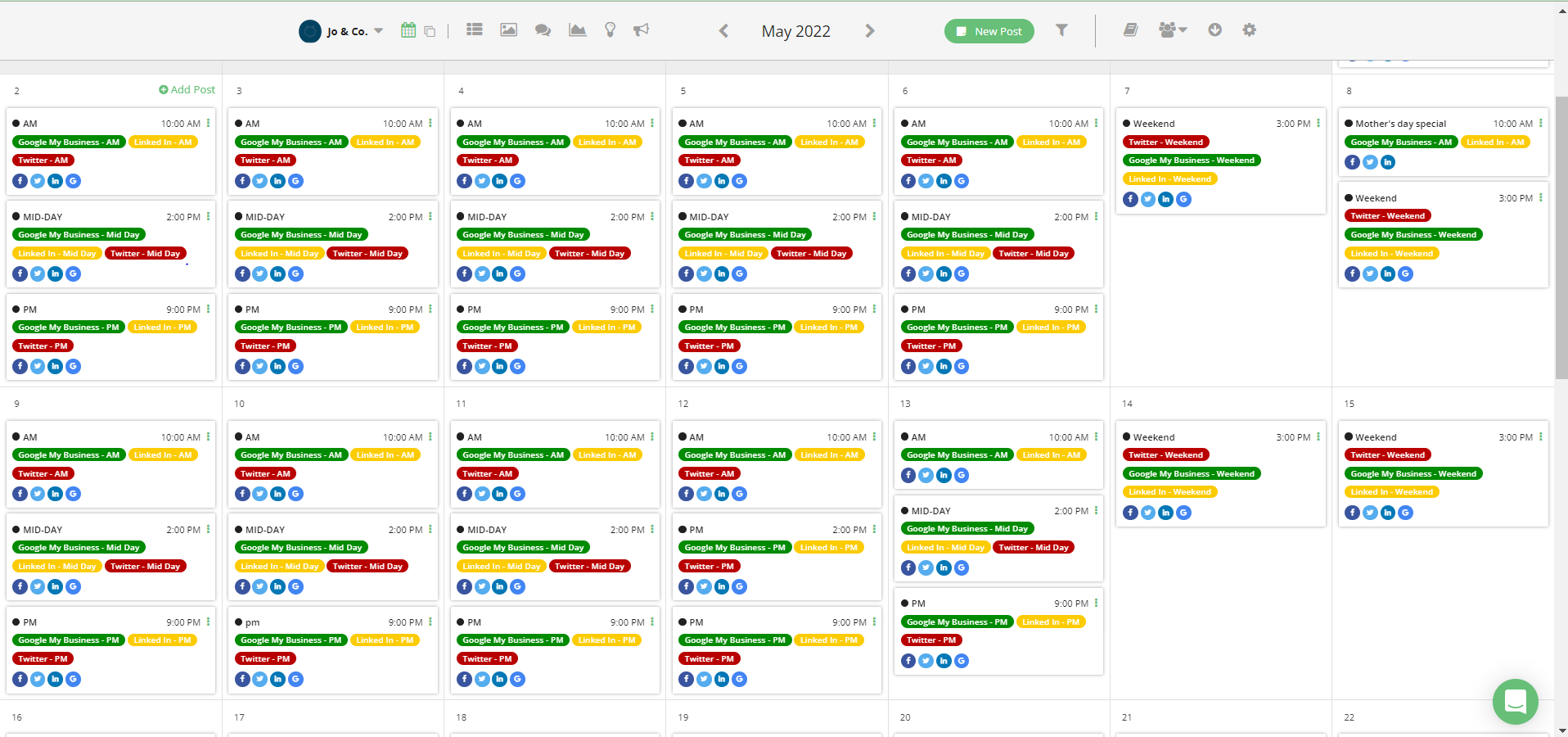Open the May 7 Weekend post title
Image resolution: width=1568 pixels, height=737 pixels.
1154,124
